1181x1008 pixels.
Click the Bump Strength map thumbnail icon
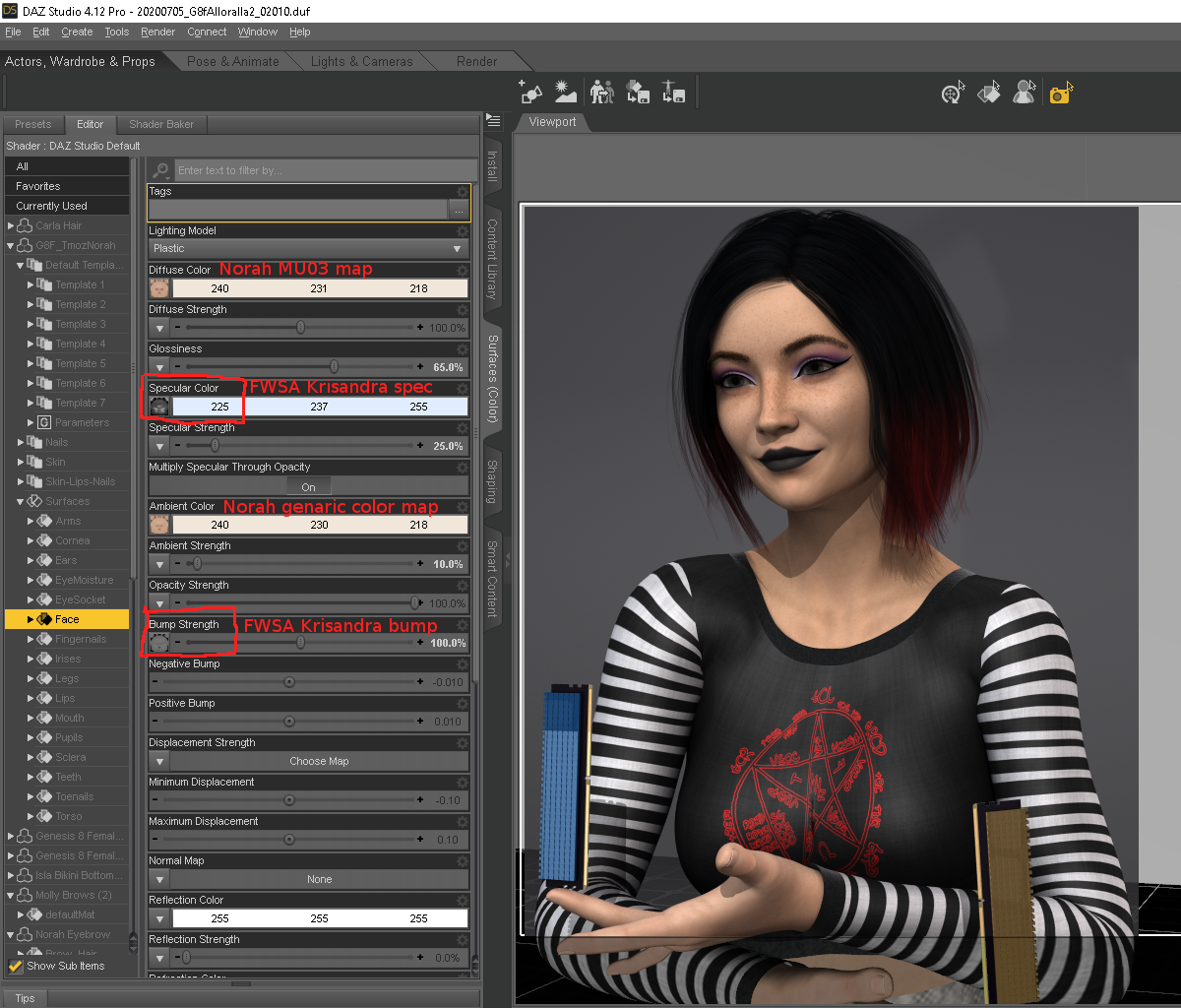159,643
